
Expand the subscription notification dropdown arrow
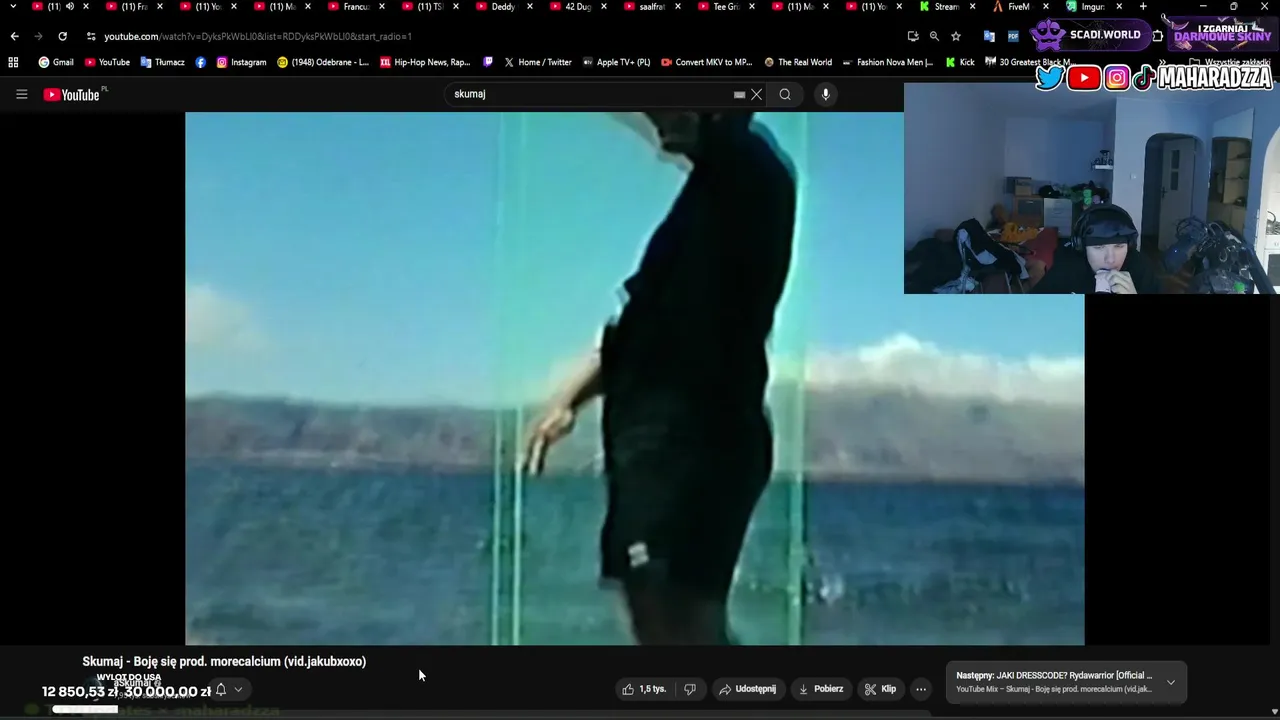point(238,690)
